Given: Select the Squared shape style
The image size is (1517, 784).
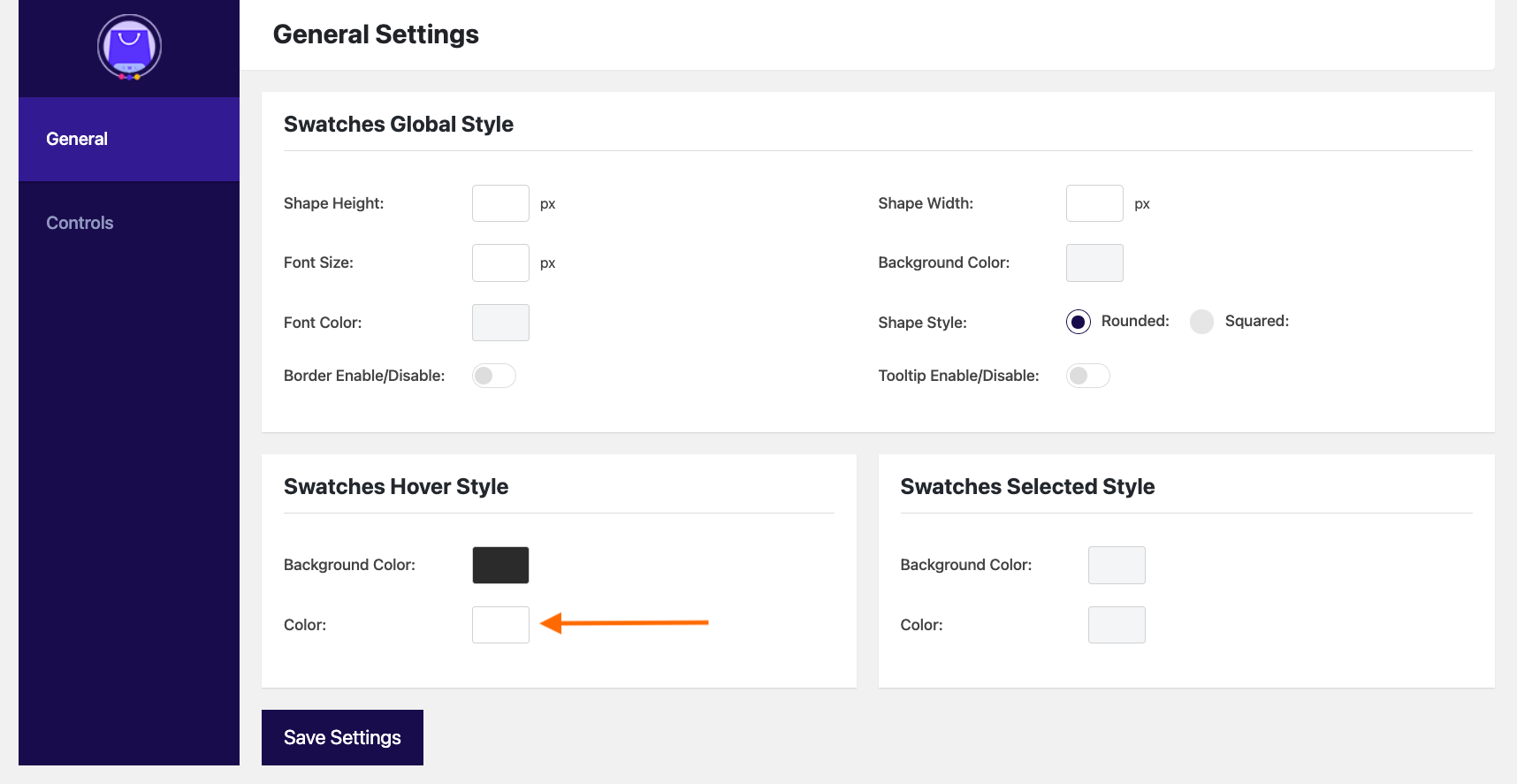Looking at the screenshot, I should tap(1201, 322).
